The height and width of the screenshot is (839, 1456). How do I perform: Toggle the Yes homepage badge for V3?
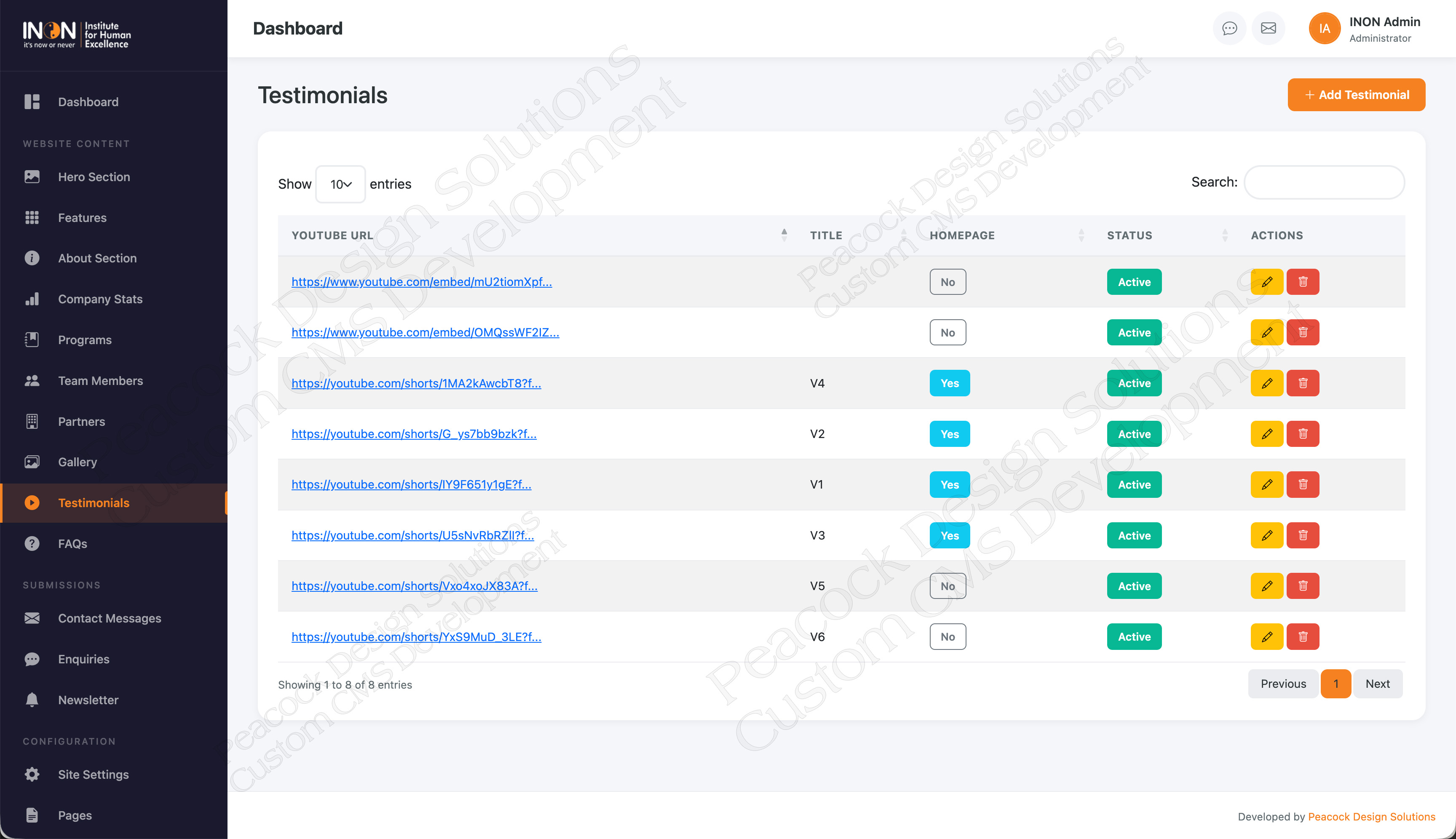[x=949, y=535]
